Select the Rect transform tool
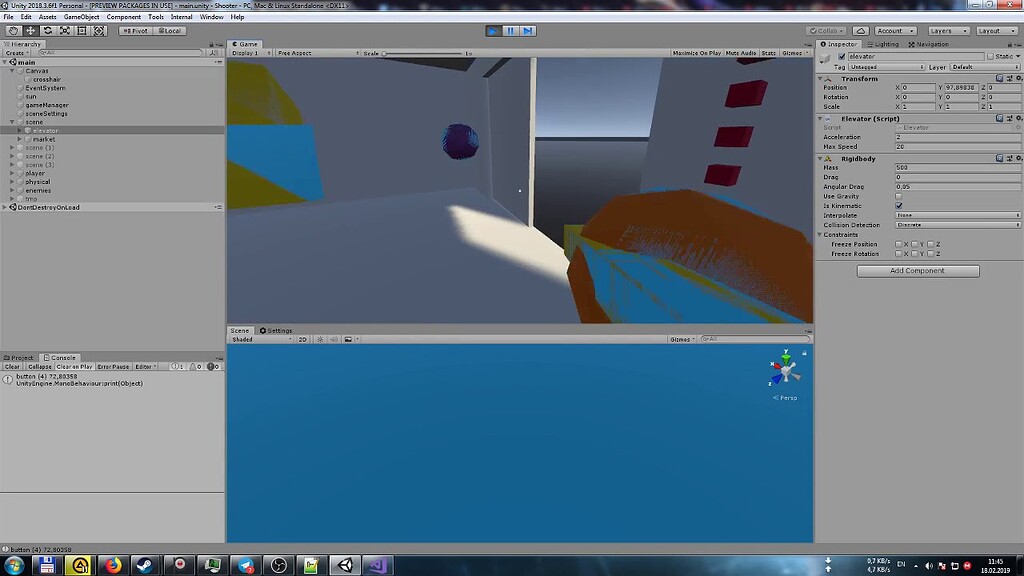This screenshot has height=576, width=1024. [x=80, y=30]
